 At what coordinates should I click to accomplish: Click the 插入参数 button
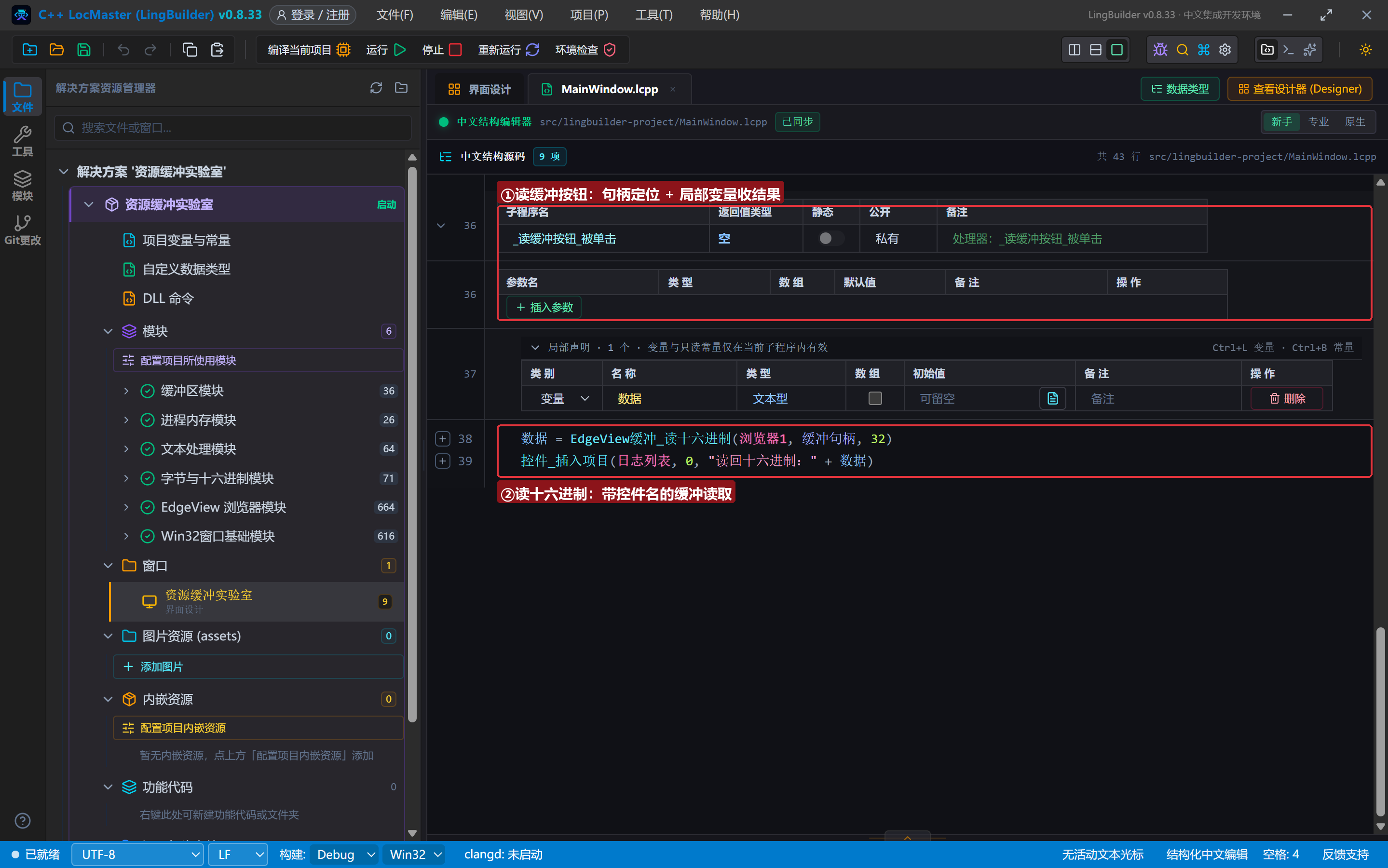(x=544, y=307)
